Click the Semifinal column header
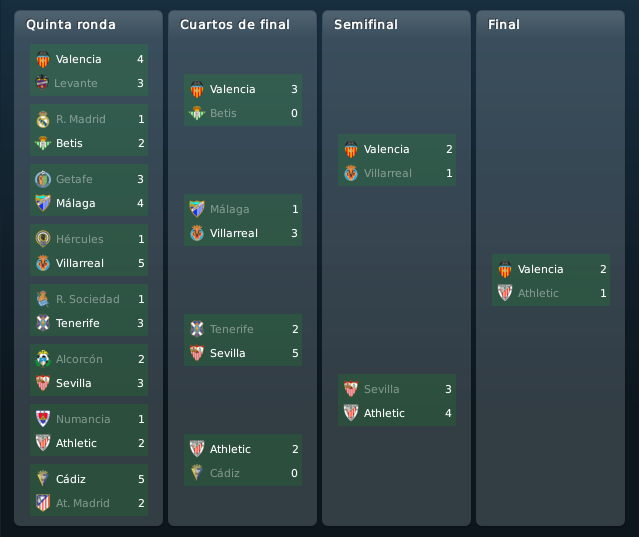The image size is (639, 537). [366, 24]
